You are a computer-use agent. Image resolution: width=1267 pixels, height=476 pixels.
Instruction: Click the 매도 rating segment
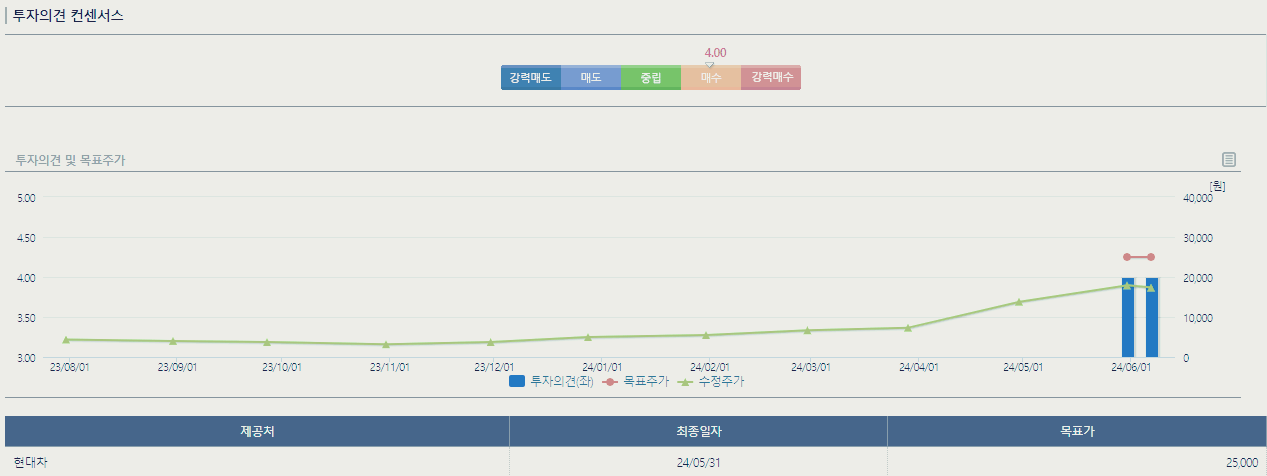(x=591, y=78)
